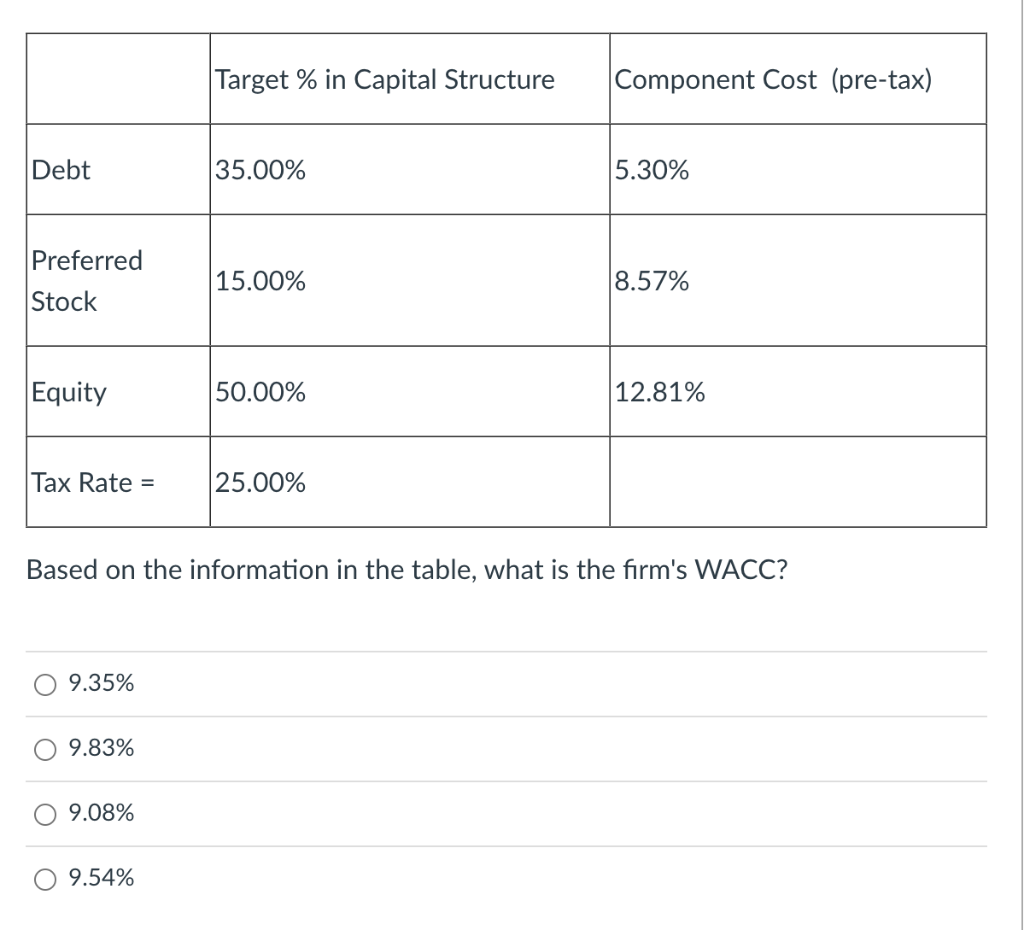Click the Target % in Capital Structure header
The height and width of the screenshot is (930, 1024).
(384, 79)
